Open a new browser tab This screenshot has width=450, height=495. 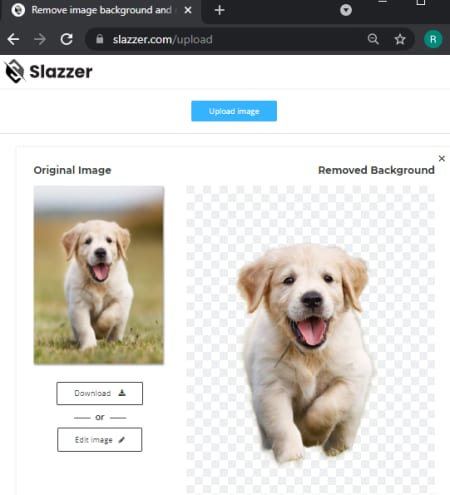coord(219,10)
